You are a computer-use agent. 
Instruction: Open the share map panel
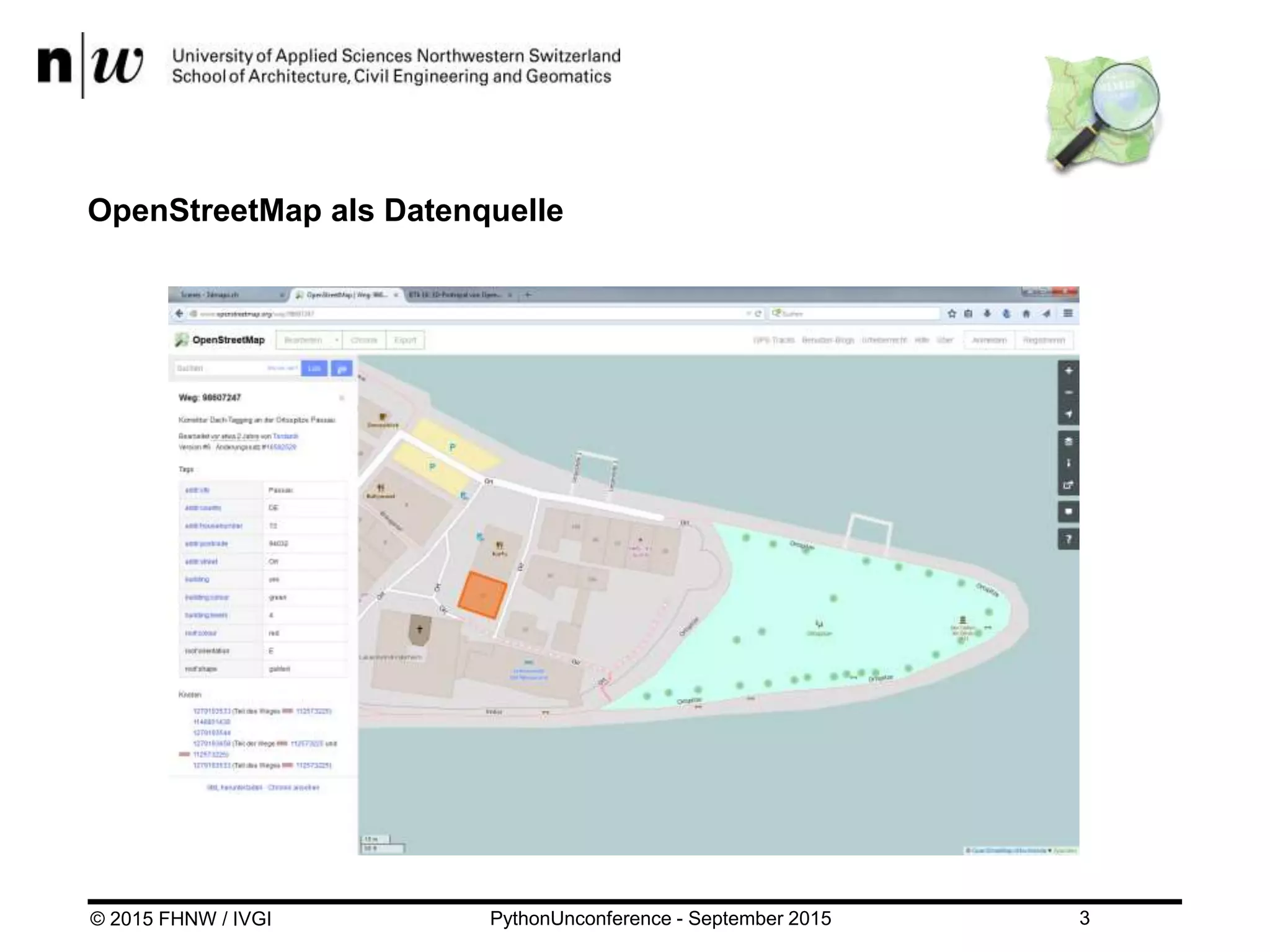pyautogui.click(x=1068, y=485)
